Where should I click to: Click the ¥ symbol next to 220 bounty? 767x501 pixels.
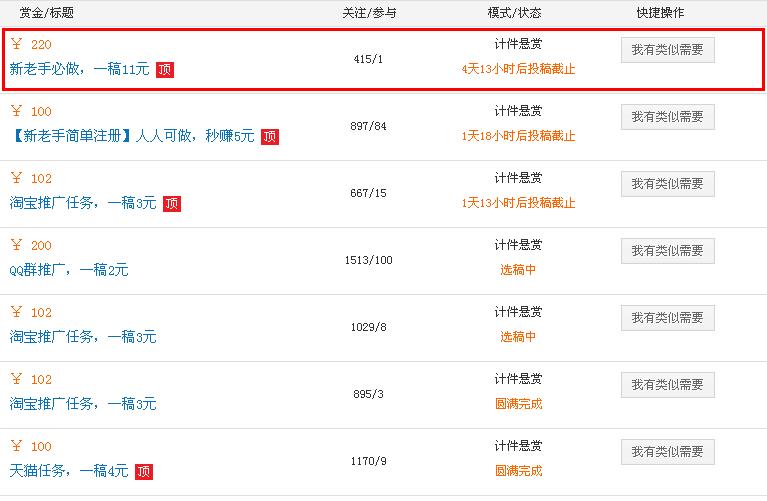coord(16,44)
